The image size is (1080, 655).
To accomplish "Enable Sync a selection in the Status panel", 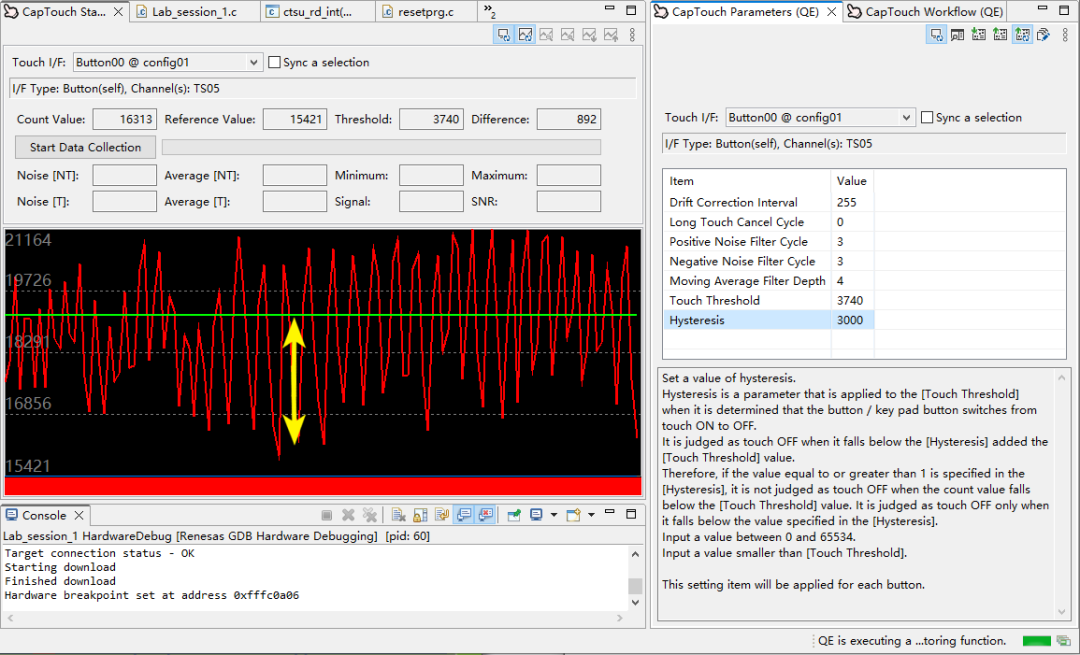I will (x=275, y=63).
